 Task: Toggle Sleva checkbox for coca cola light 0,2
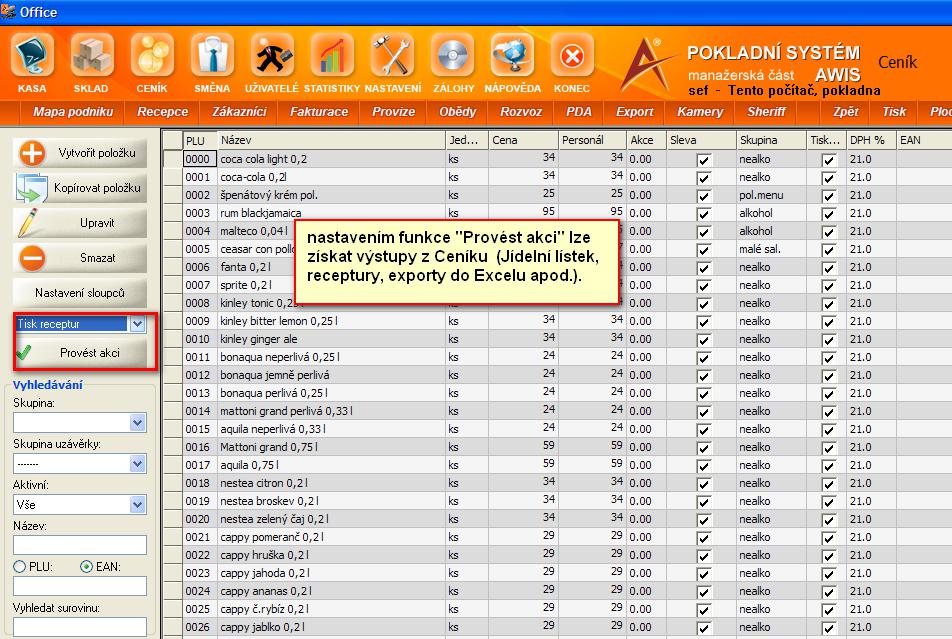click(704, 160)
